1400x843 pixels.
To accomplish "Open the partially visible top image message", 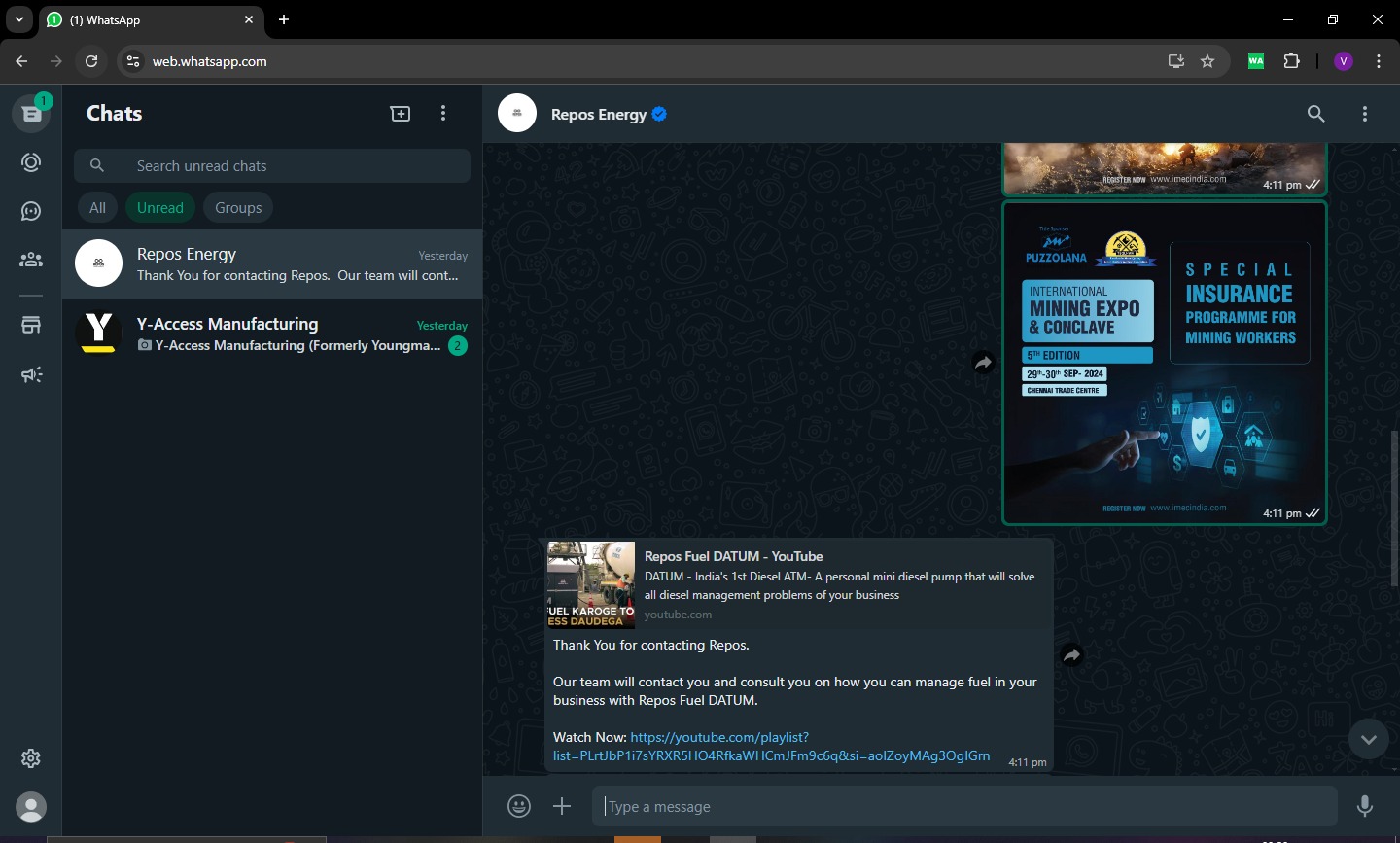I will click(1165, 168).
